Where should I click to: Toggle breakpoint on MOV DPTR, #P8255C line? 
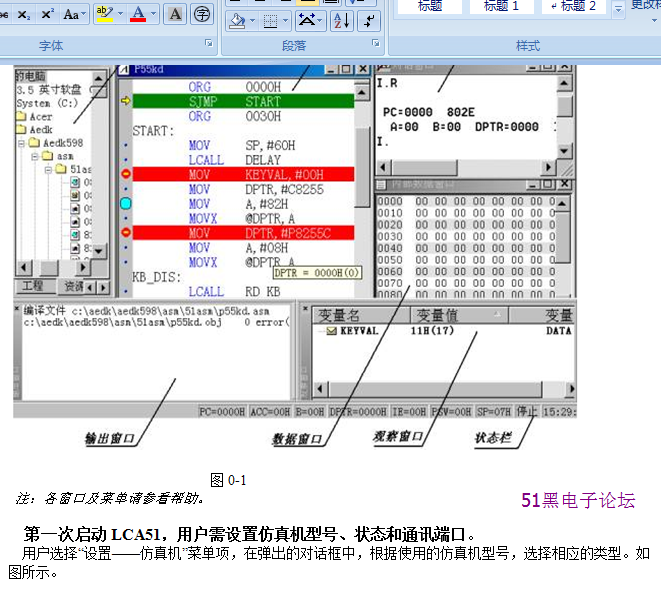(x=126, y=233)
